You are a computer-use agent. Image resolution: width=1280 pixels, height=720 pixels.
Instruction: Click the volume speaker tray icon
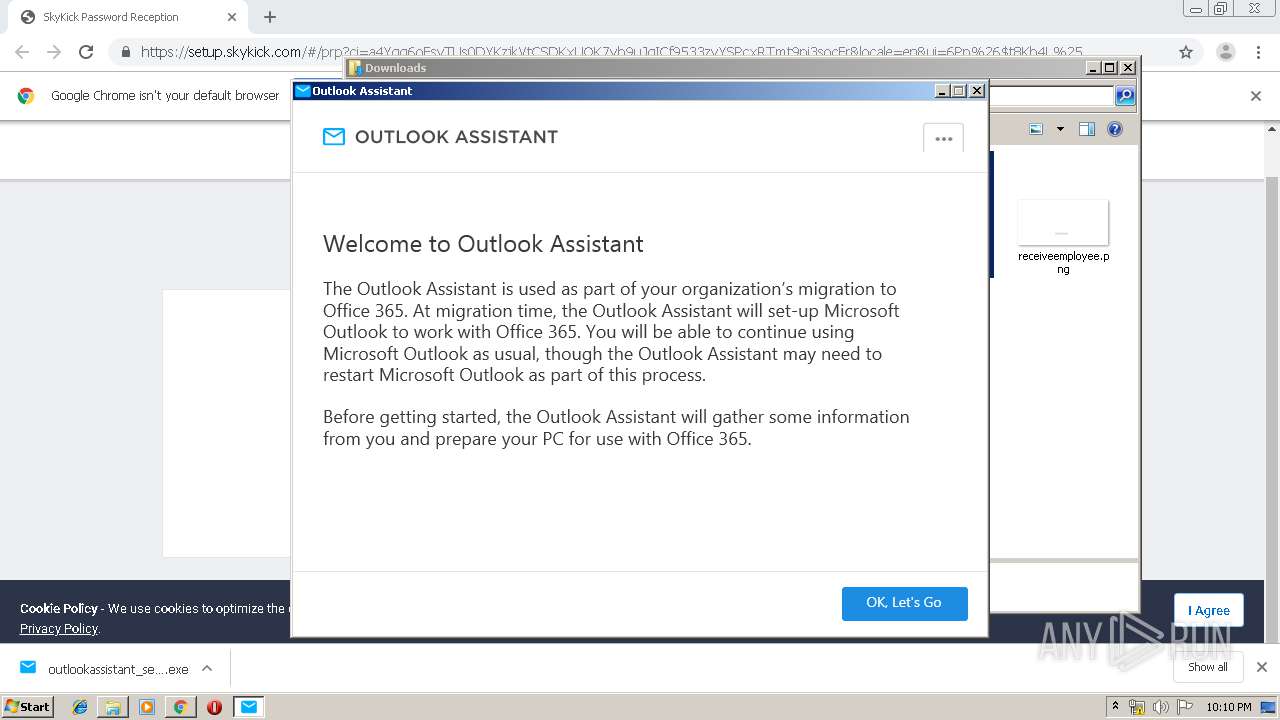coord(1160,708)
